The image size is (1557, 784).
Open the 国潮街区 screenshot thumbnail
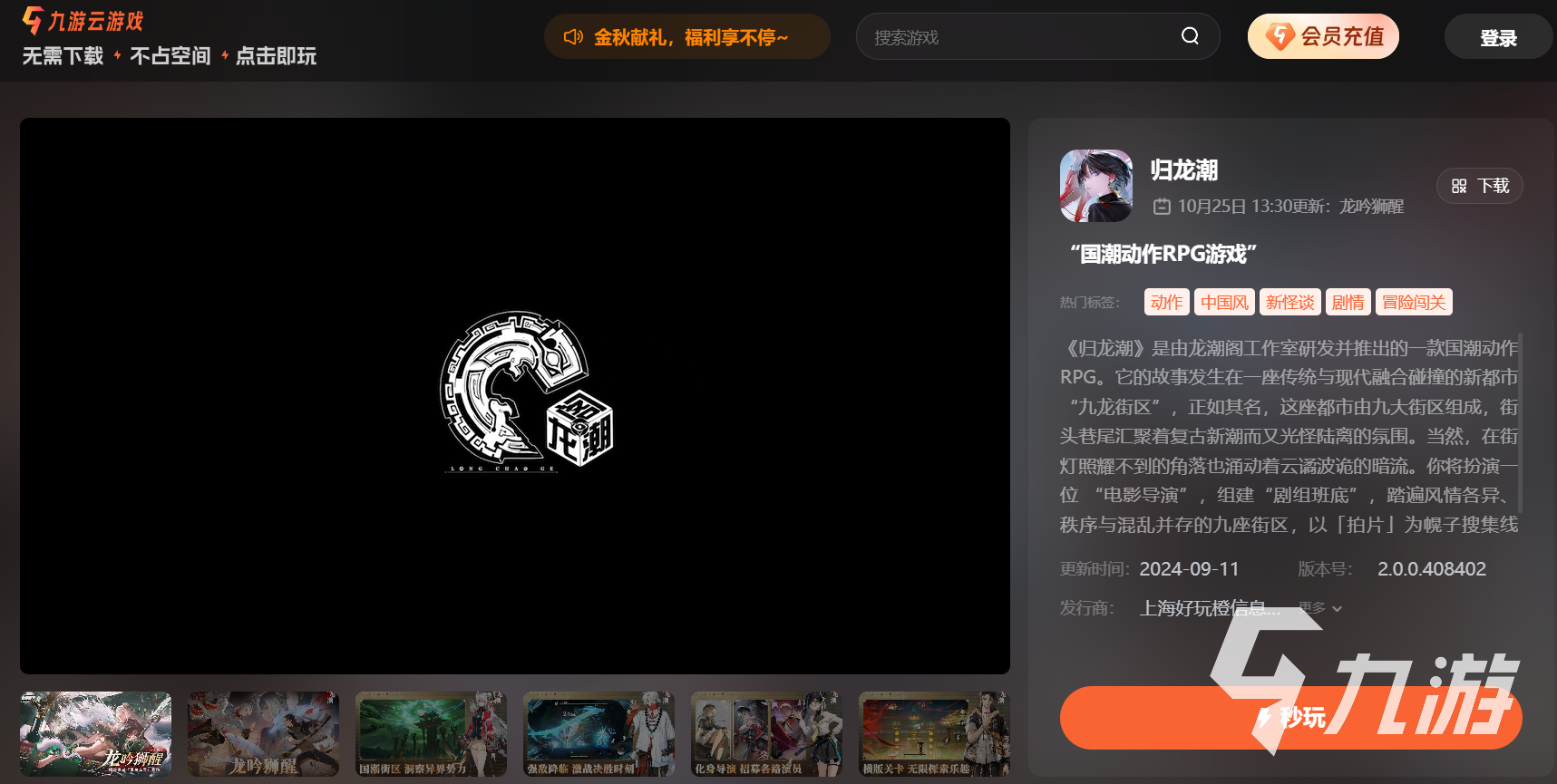pos(431,733)
